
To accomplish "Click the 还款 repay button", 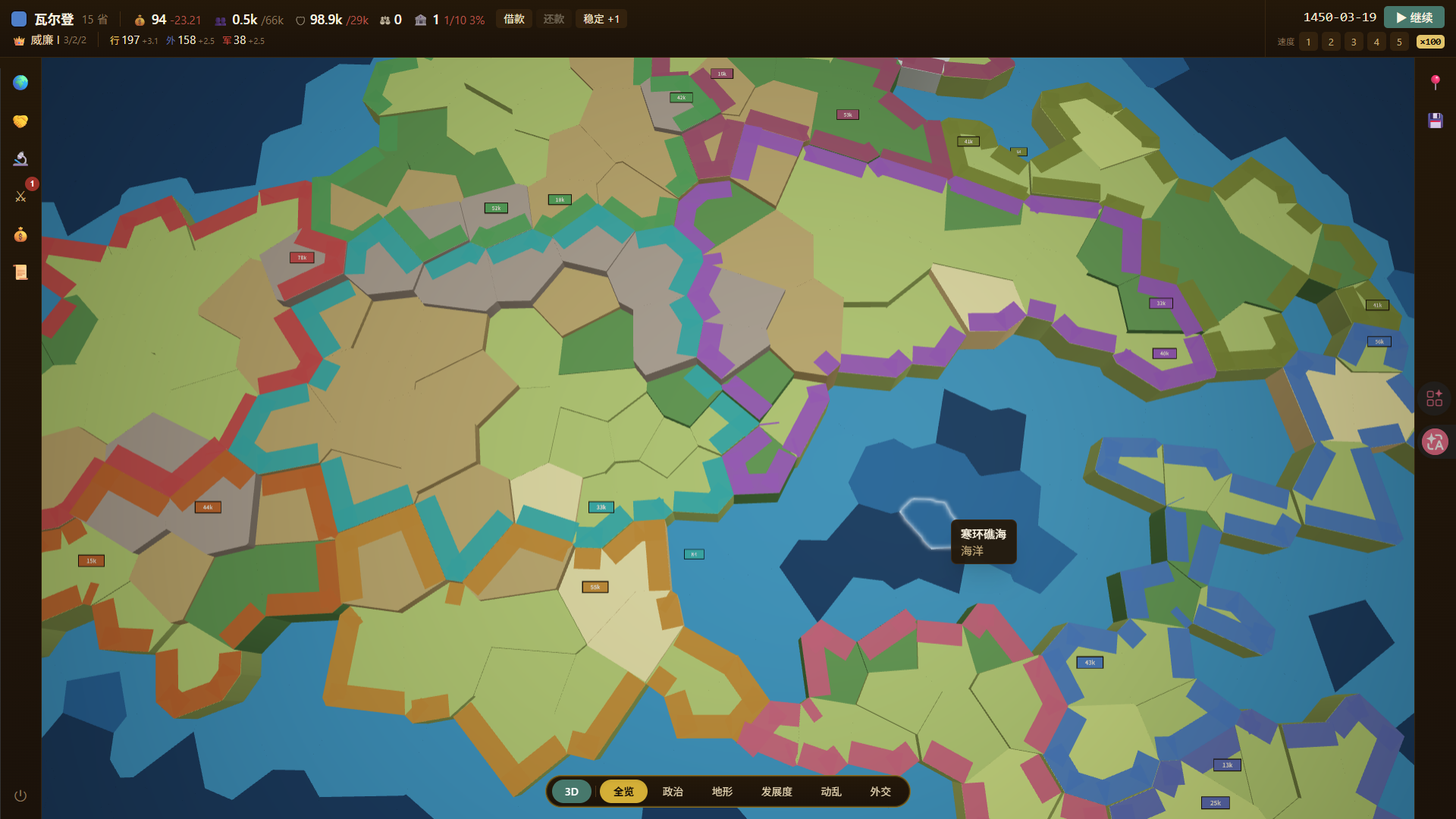I will (554, 19).
